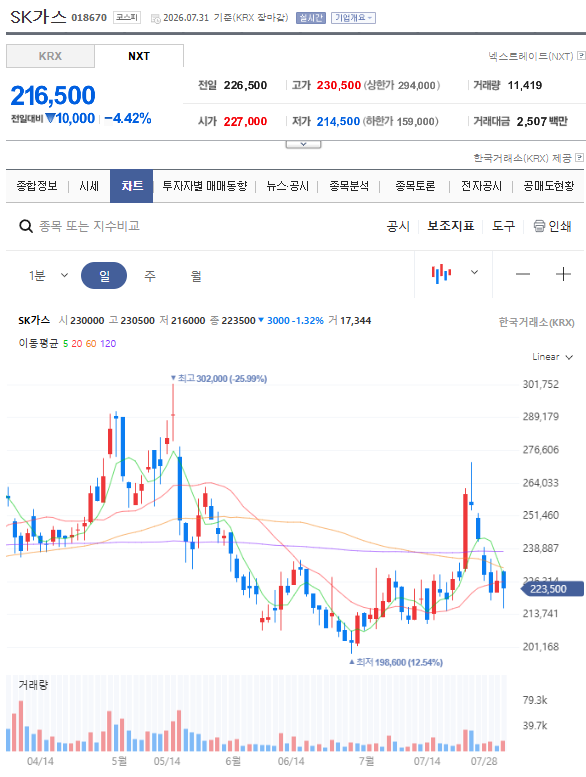This screenshot has width=586, height=777.
Task: Select the 일 daily period
Action: tap(104, 276)
